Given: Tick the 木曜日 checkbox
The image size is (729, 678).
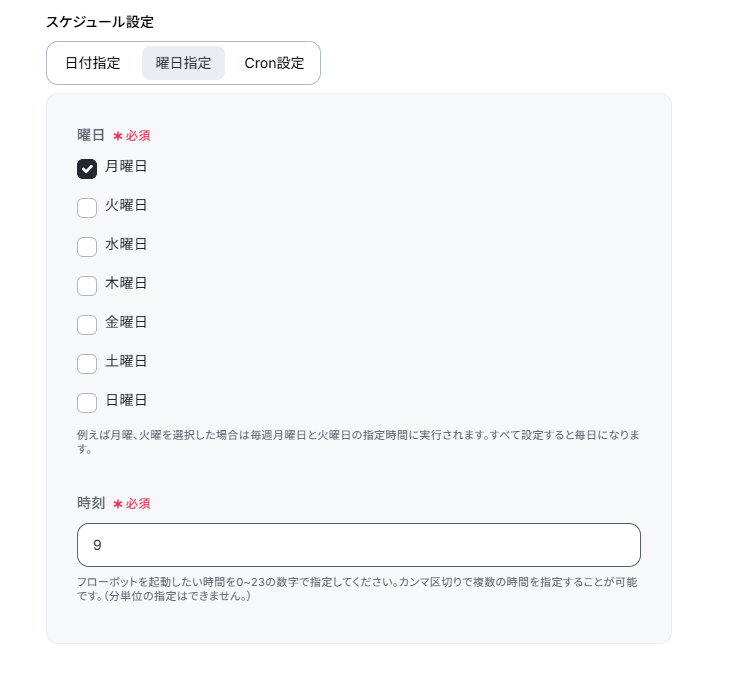Looking at the screenshot, I should pos(87,286).
